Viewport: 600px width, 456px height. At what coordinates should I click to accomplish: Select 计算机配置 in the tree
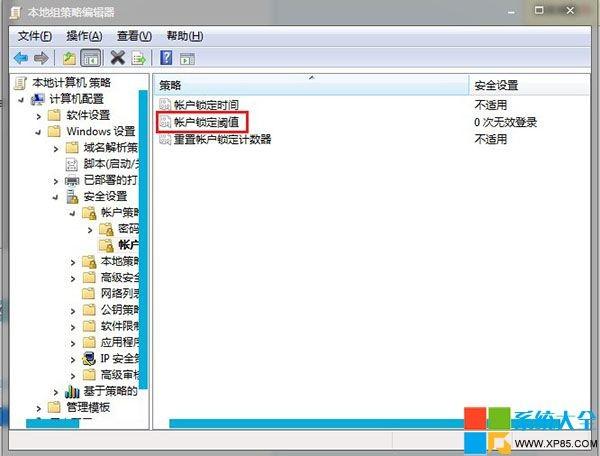tap(77, 99)
